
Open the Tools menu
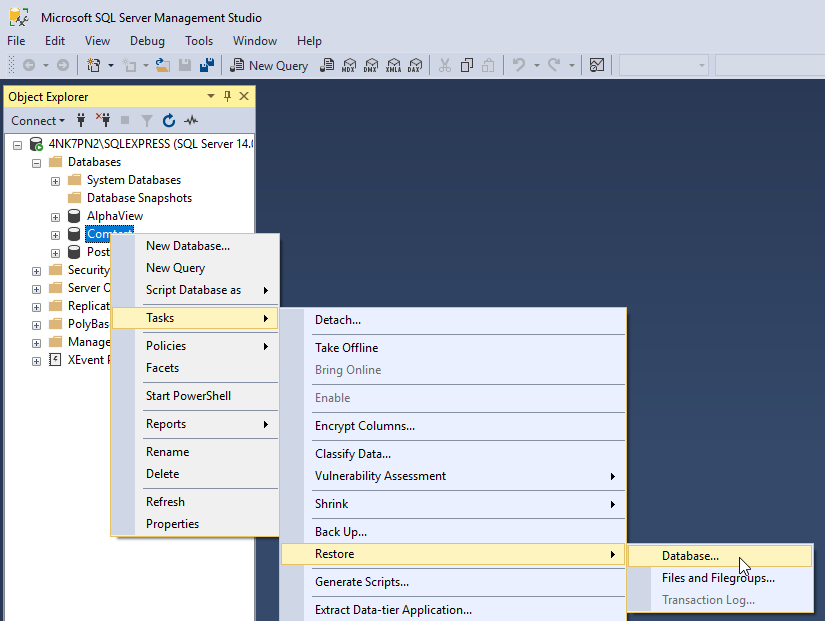[199, 41]
